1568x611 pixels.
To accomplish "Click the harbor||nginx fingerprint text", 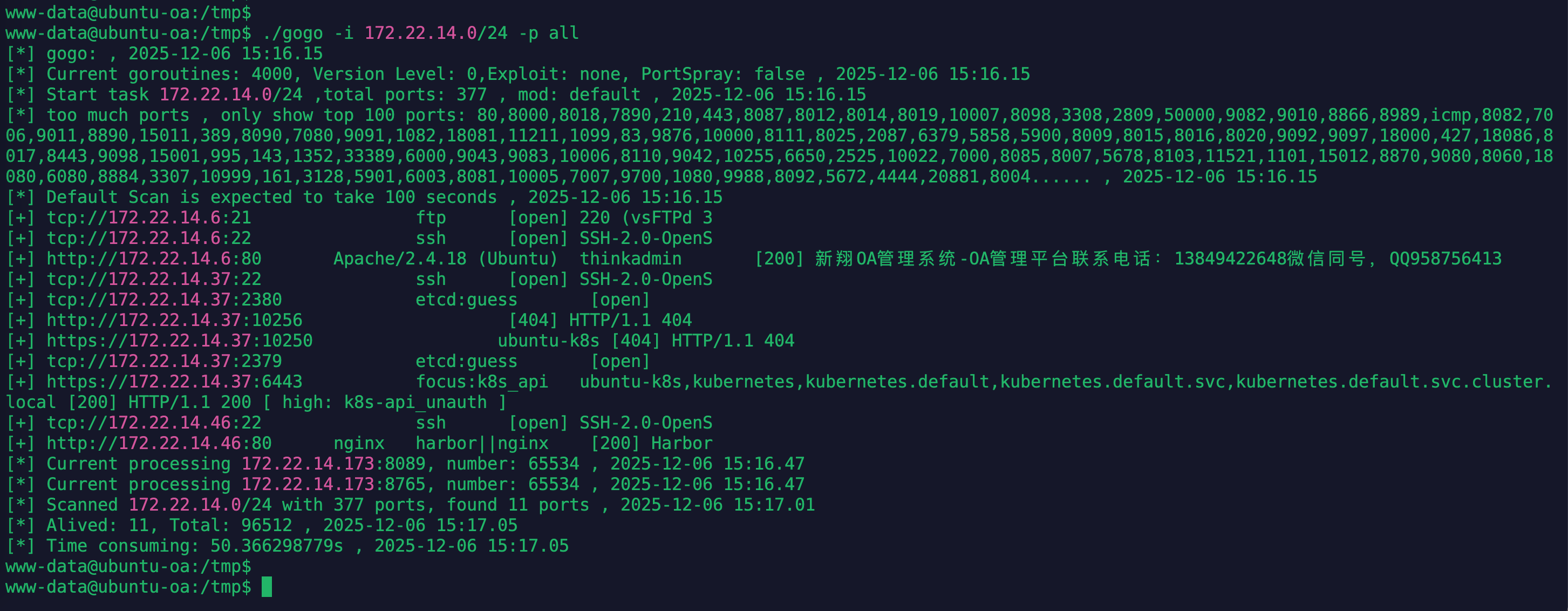I will (x=481, y=444).
